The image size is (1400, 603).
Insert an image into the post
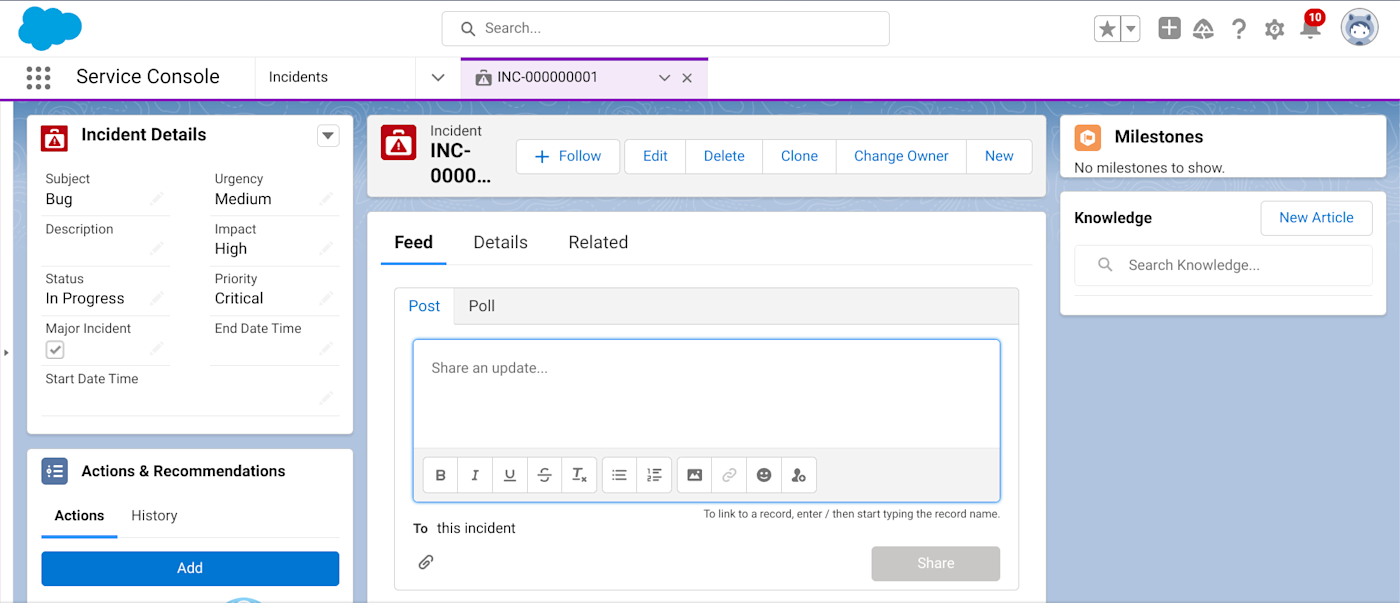pos(694,475)
